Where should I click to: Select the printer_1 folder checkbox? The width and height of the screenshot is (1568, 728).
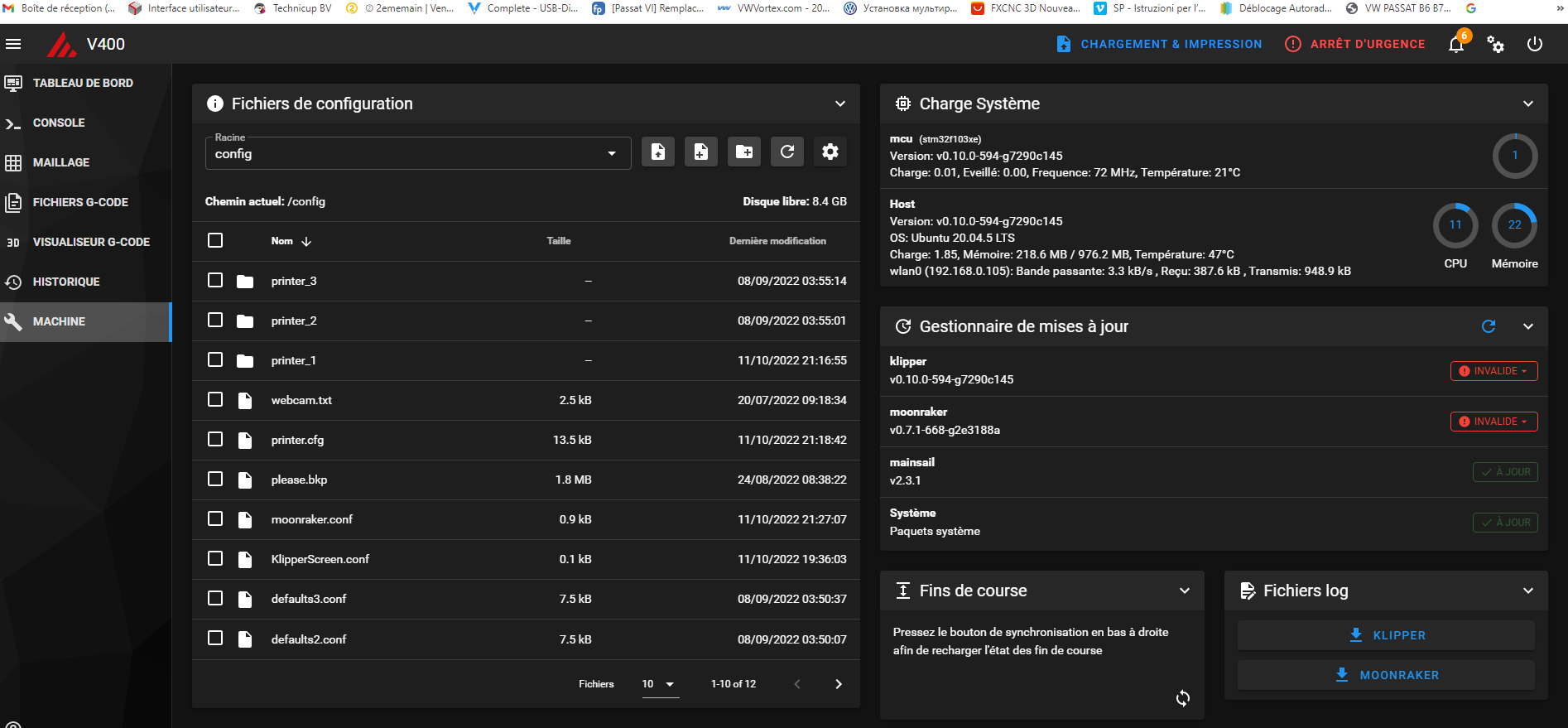tap(215, 359)
